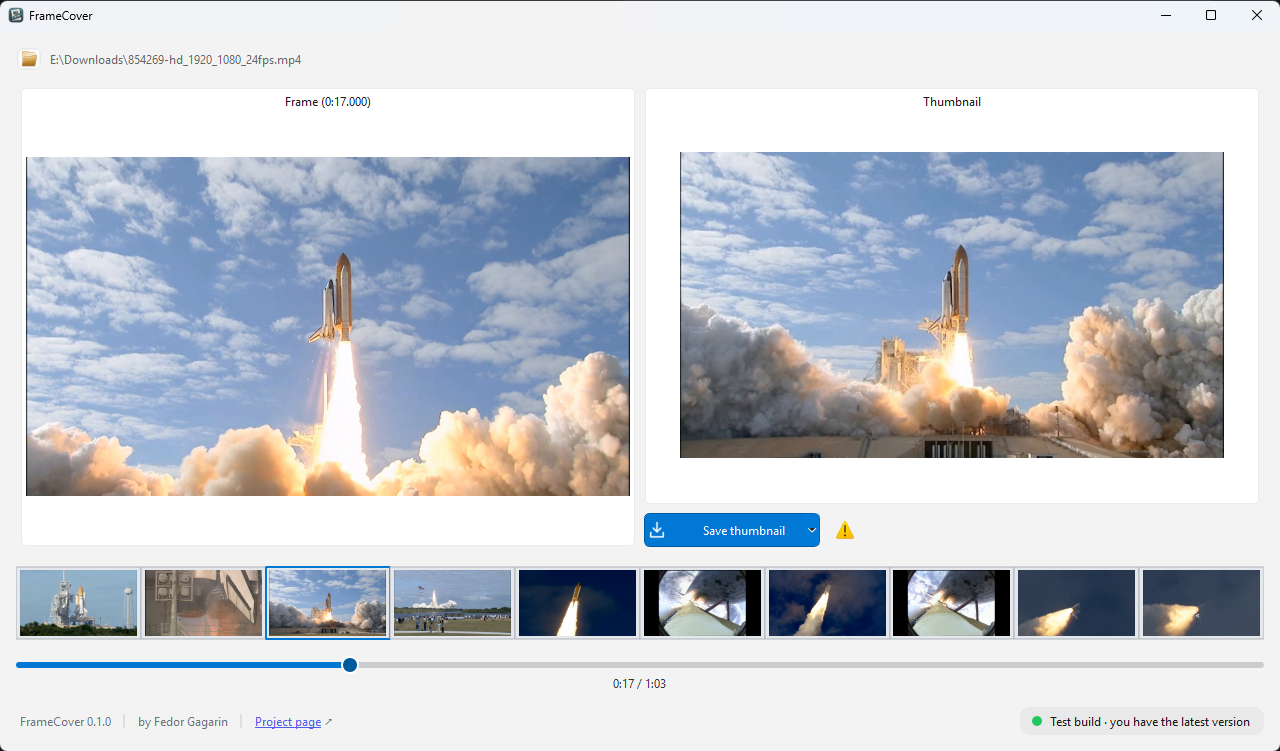1280x751 pixels.
Task: Click the "by Fedor Gagarin" author text
Action: pyautogui.click(x=183, y=722)
